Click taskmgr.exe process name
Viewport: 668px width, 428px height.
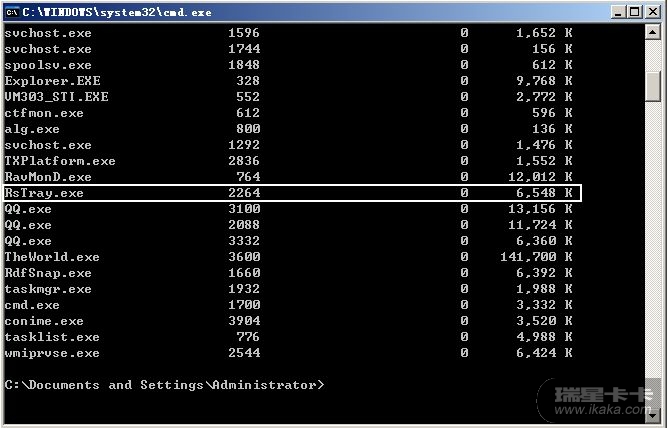pyautogui.click(x=48, y=289)
